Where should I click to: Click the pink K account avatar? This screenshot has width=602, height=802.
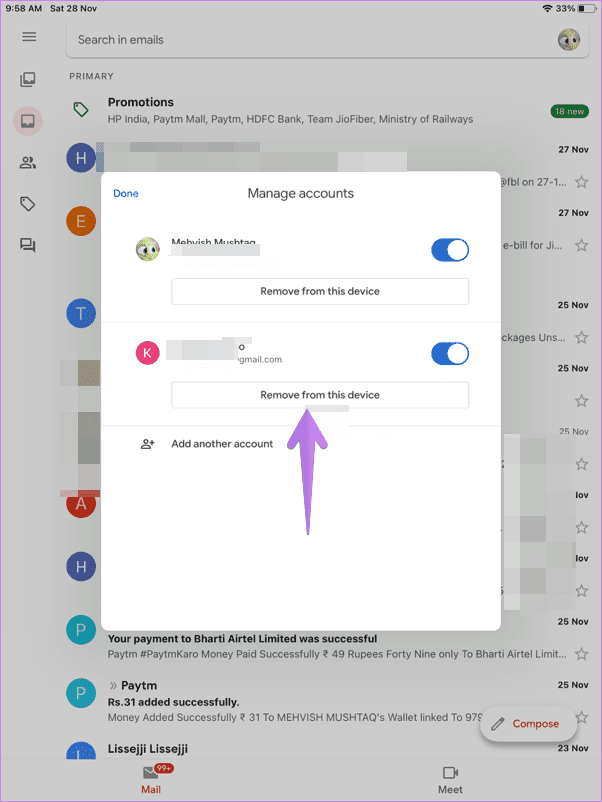[x=147, y=353]
